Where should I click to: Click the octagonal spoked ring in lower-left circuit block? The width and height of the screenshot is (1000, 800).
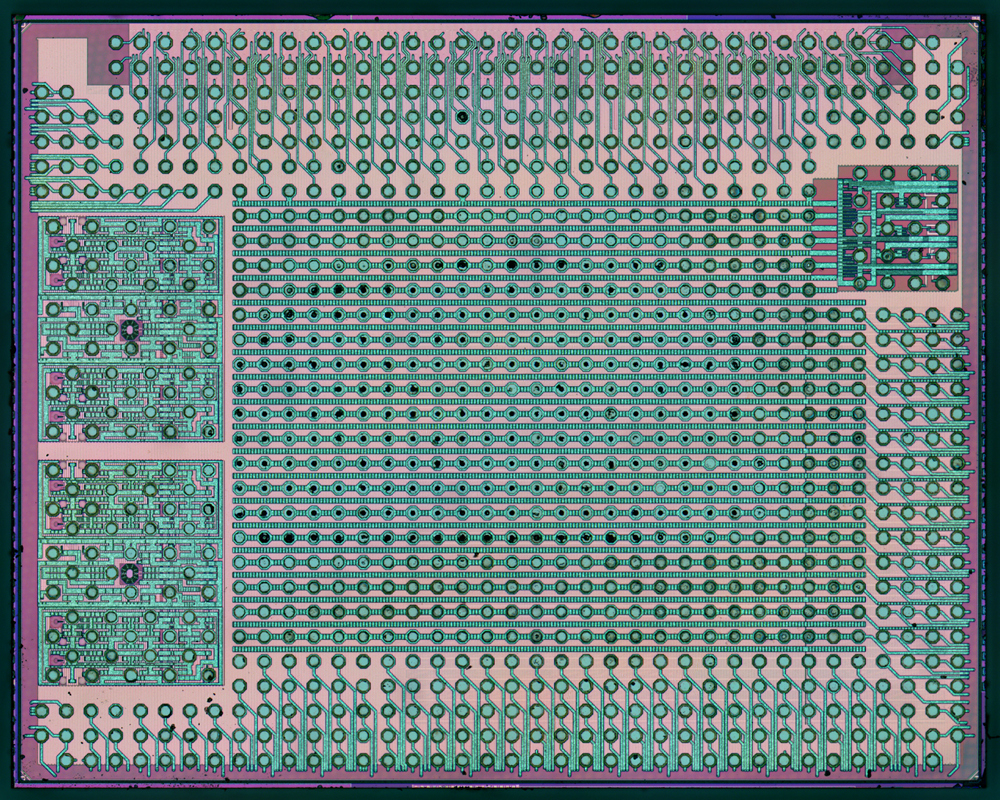coord(130,572)
